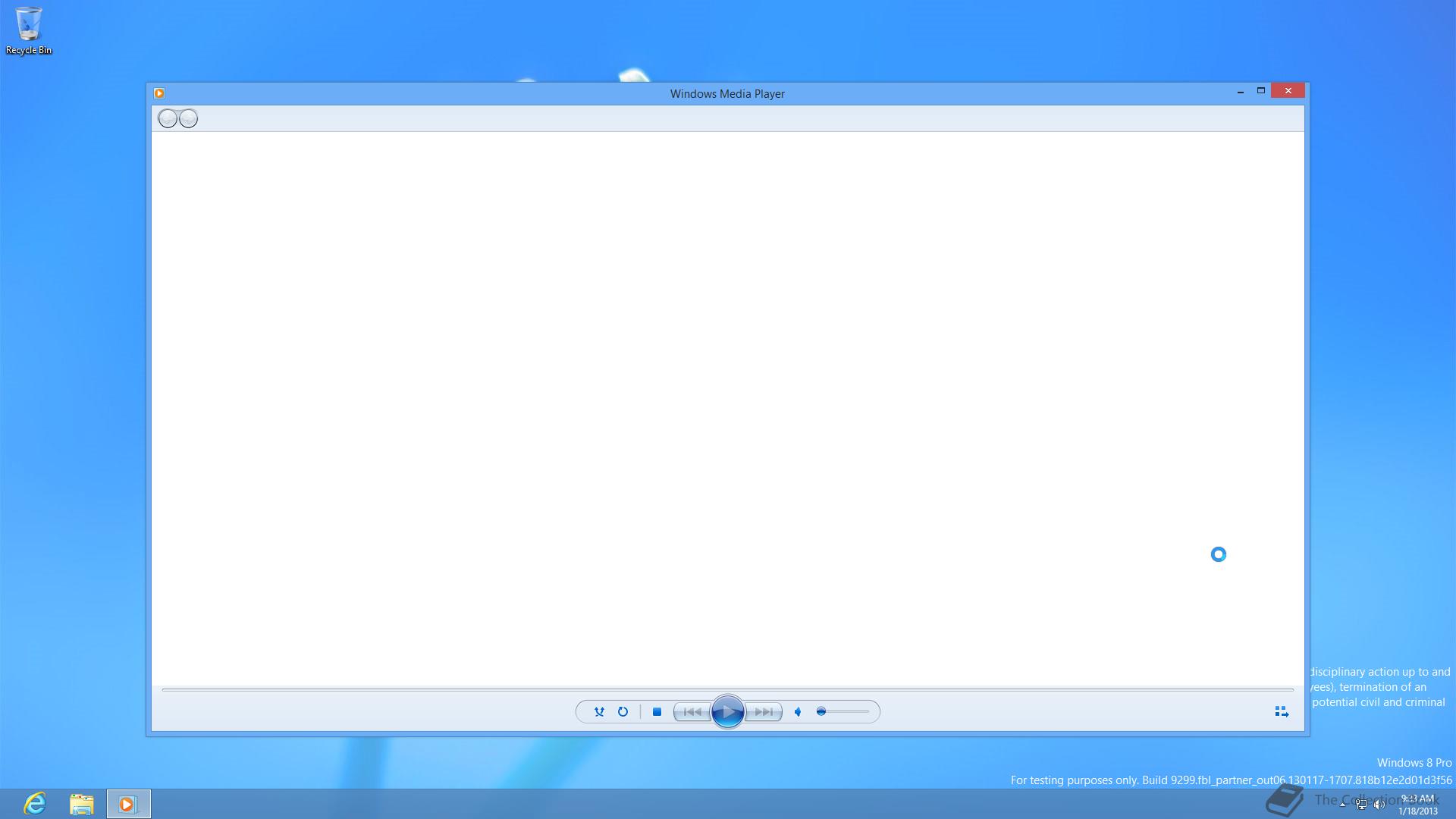Open Internet Explorer from the taskbar
The height and width of the screenshot is (819, 1456).
point(35,804)
